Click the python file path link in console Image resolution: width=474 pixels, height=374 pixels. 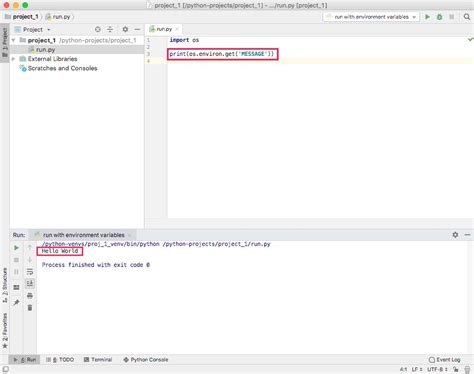(x=217, y=244)
